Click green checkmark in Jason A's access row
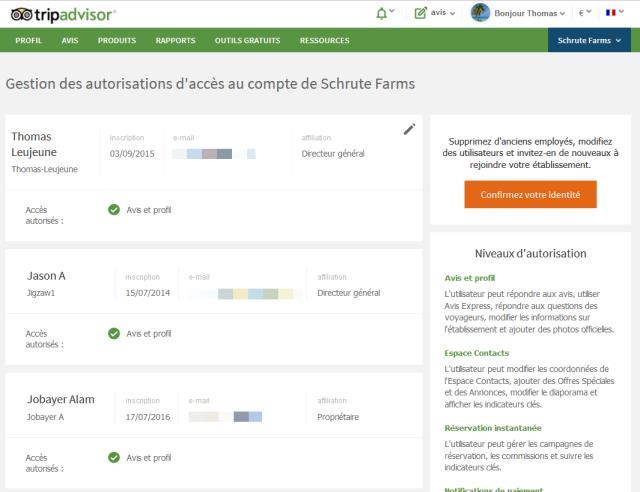Screen dimensions: 640x492 point(114,334)
